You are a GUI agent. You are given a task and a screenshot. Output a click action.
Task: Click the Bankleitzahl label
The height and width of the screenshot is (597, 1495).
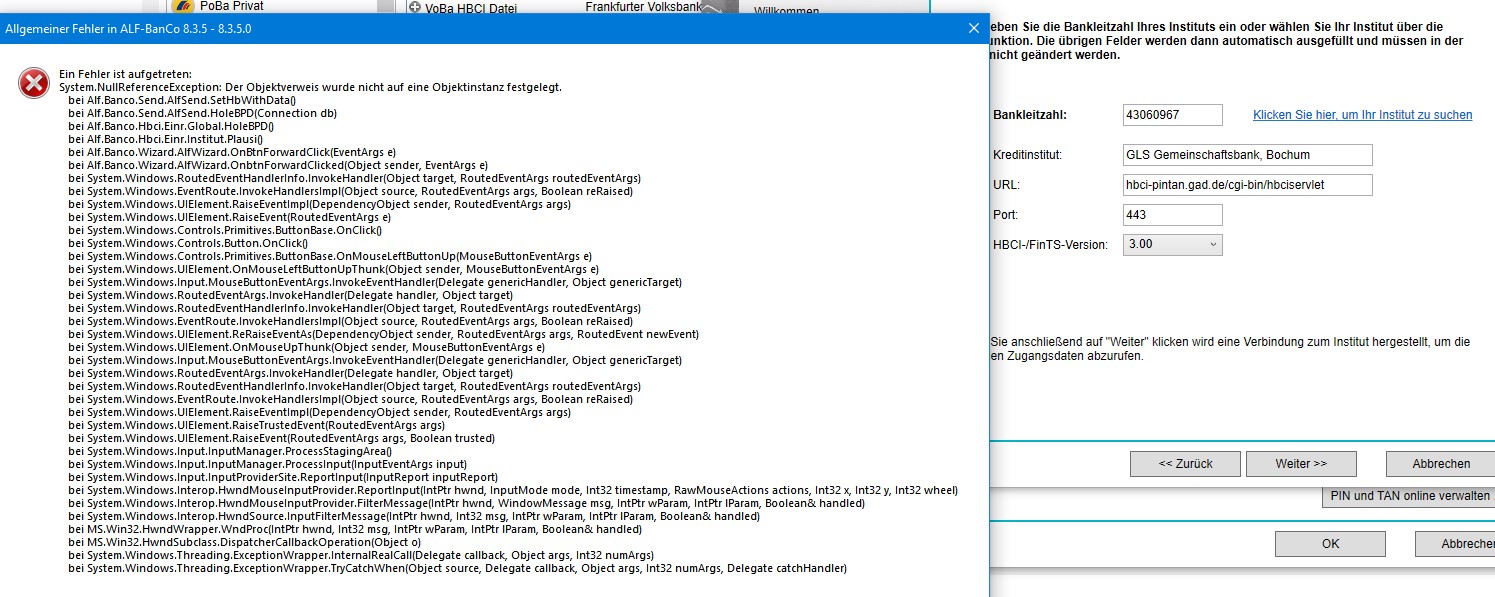(x=1030, y=115)
